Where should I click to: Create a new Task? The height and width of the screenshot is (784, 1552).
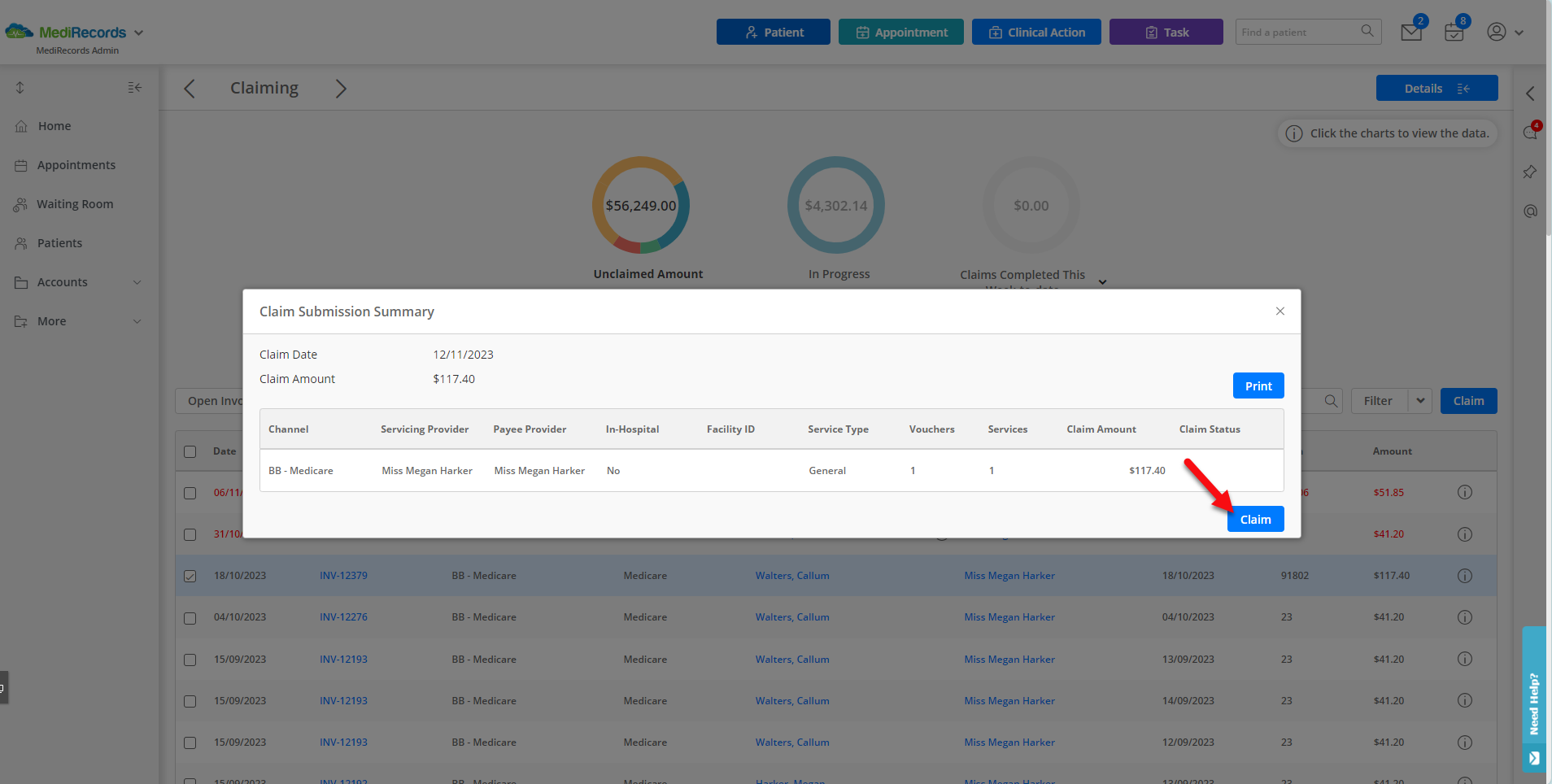coord(1166,32)
